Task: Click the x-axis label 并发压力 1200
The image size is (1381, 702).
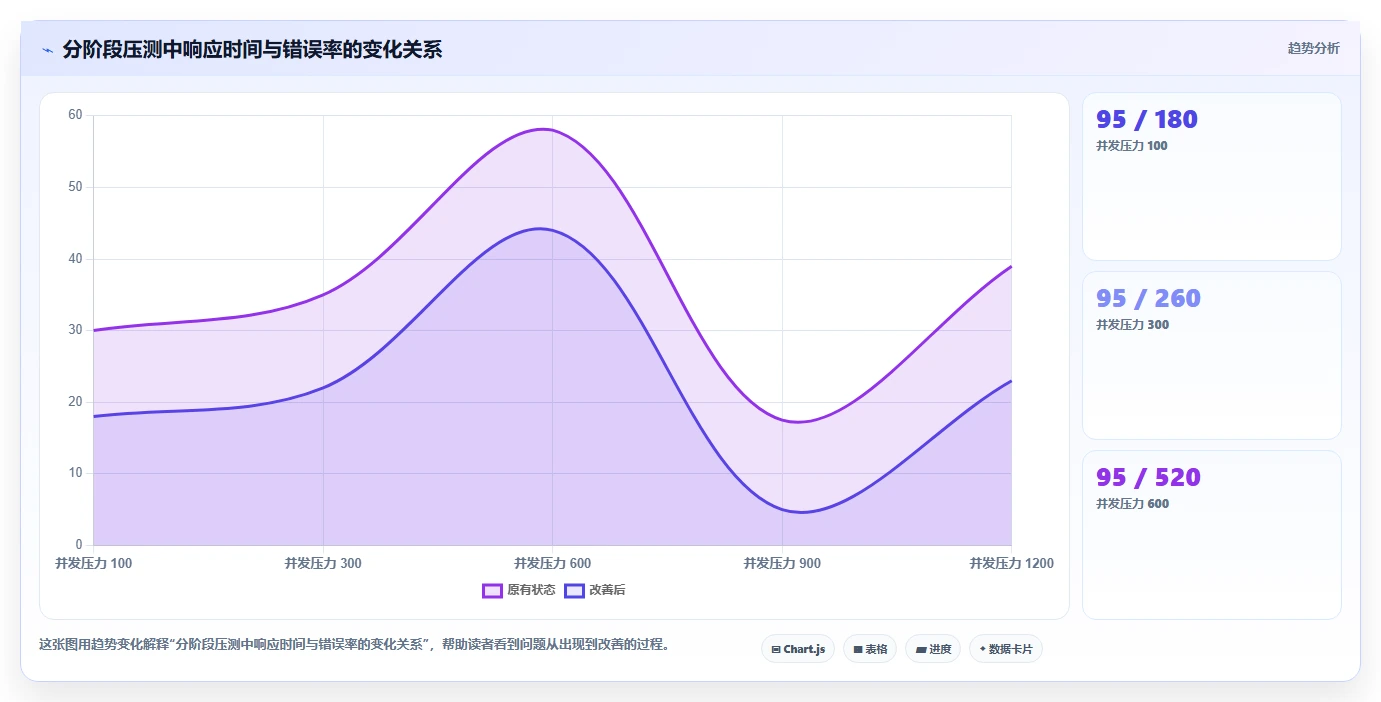Action: 1011,564
